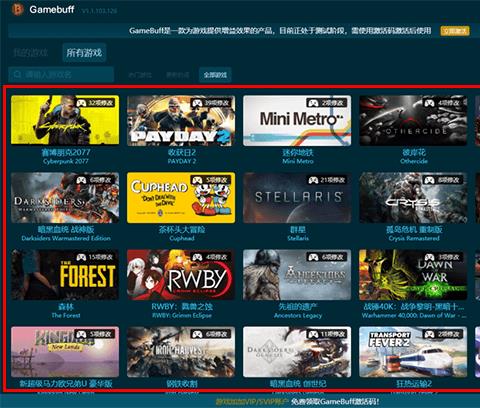Open the Cuphead game thumbnail
This screenshot has height=408, width=480.
click(181, 198)
